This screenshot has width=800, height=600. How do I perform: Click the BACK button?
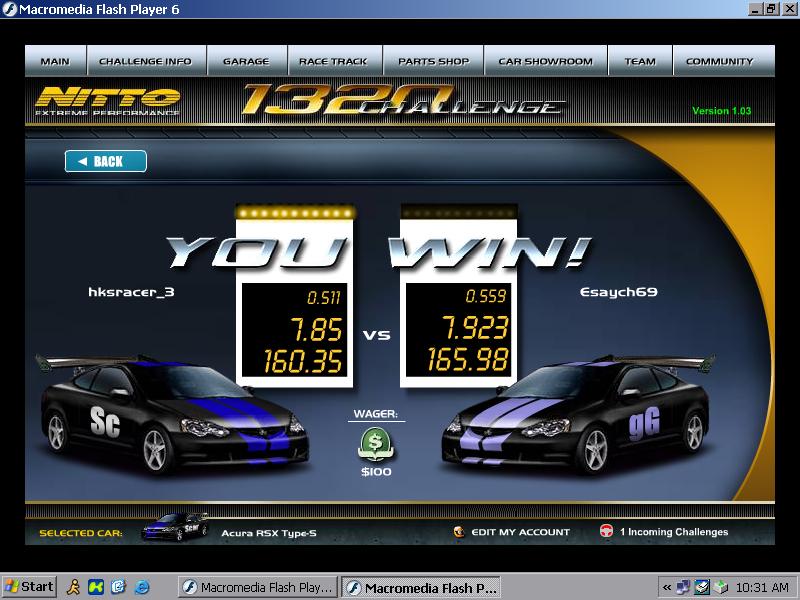click(x=106, y=161)
